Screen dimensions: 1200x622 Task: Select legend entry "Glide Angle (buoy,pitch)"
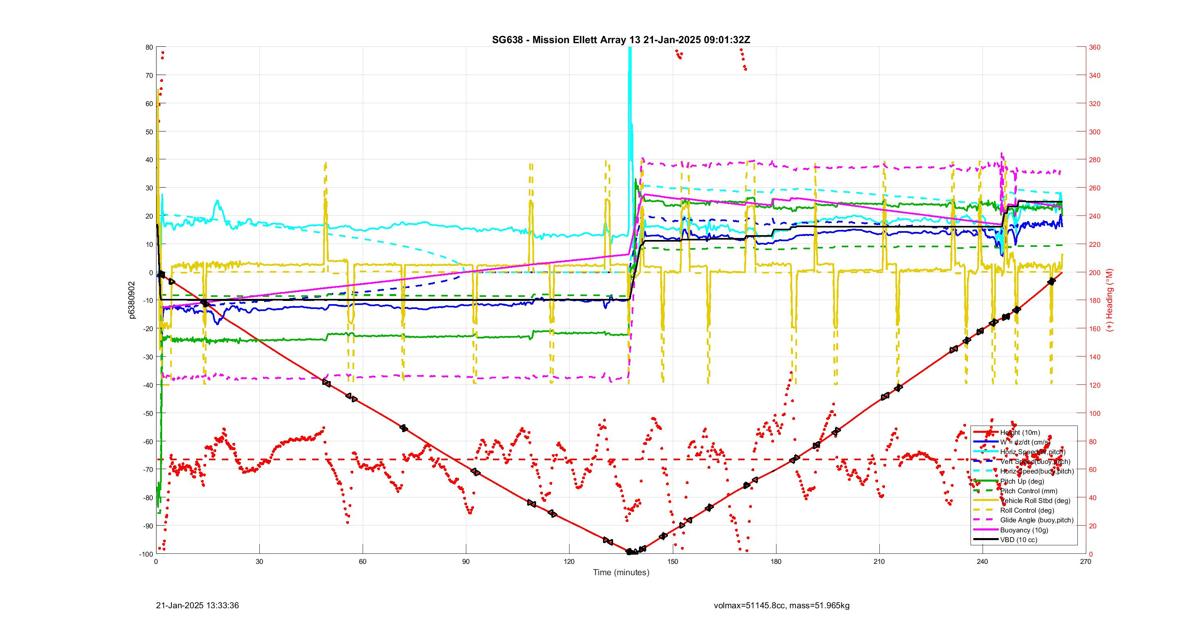pyautogui.click(x=1039, y=520)
